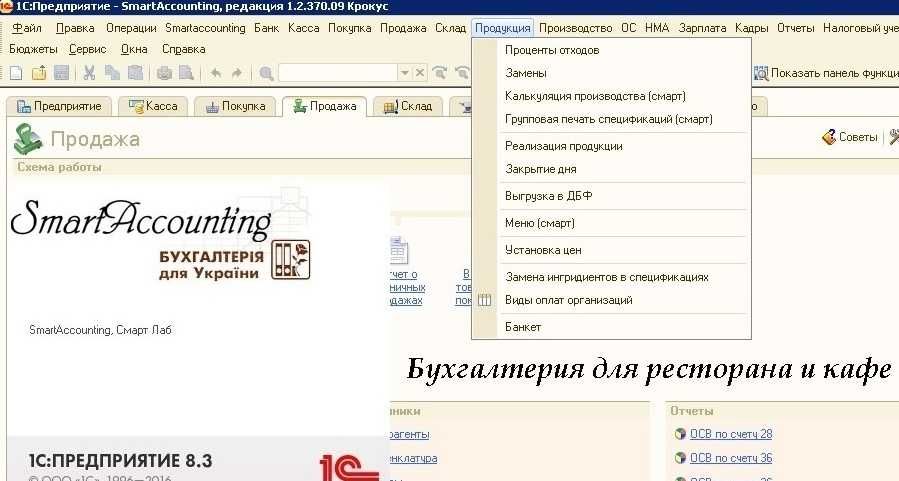Click the report document icon in Схема работы

point(398,251)
